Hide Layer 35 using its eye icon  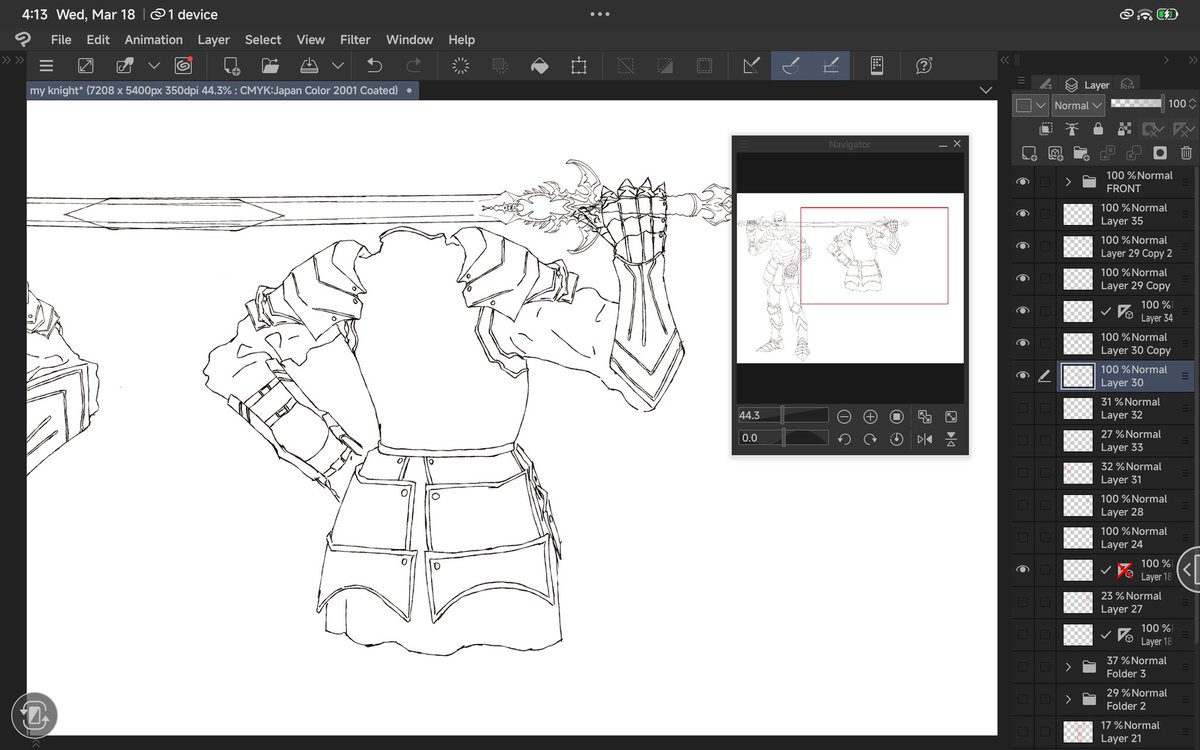tap(1022, 214)
